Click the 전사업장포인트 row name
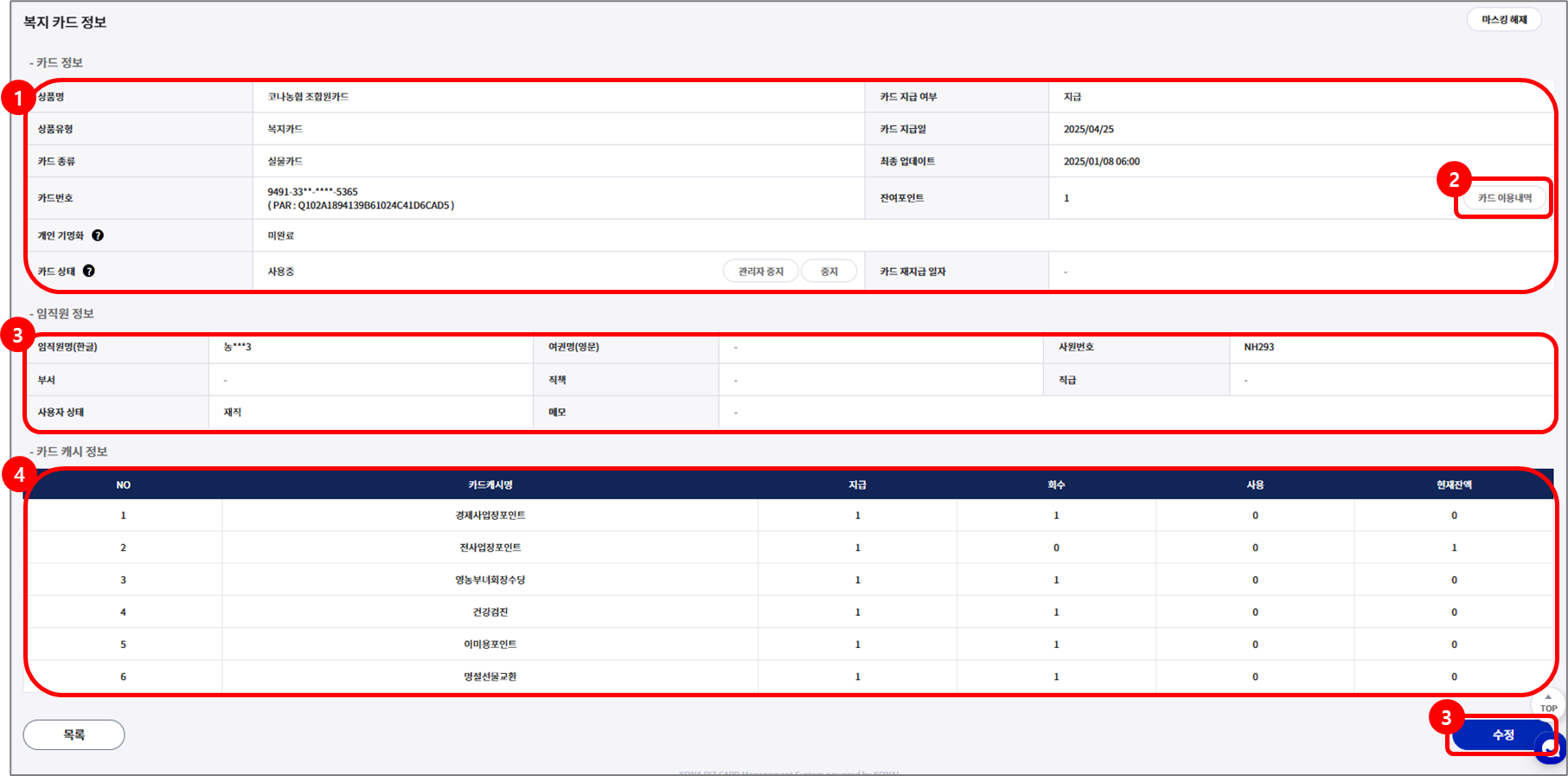 pyautogui.click(x=490, y=548)
